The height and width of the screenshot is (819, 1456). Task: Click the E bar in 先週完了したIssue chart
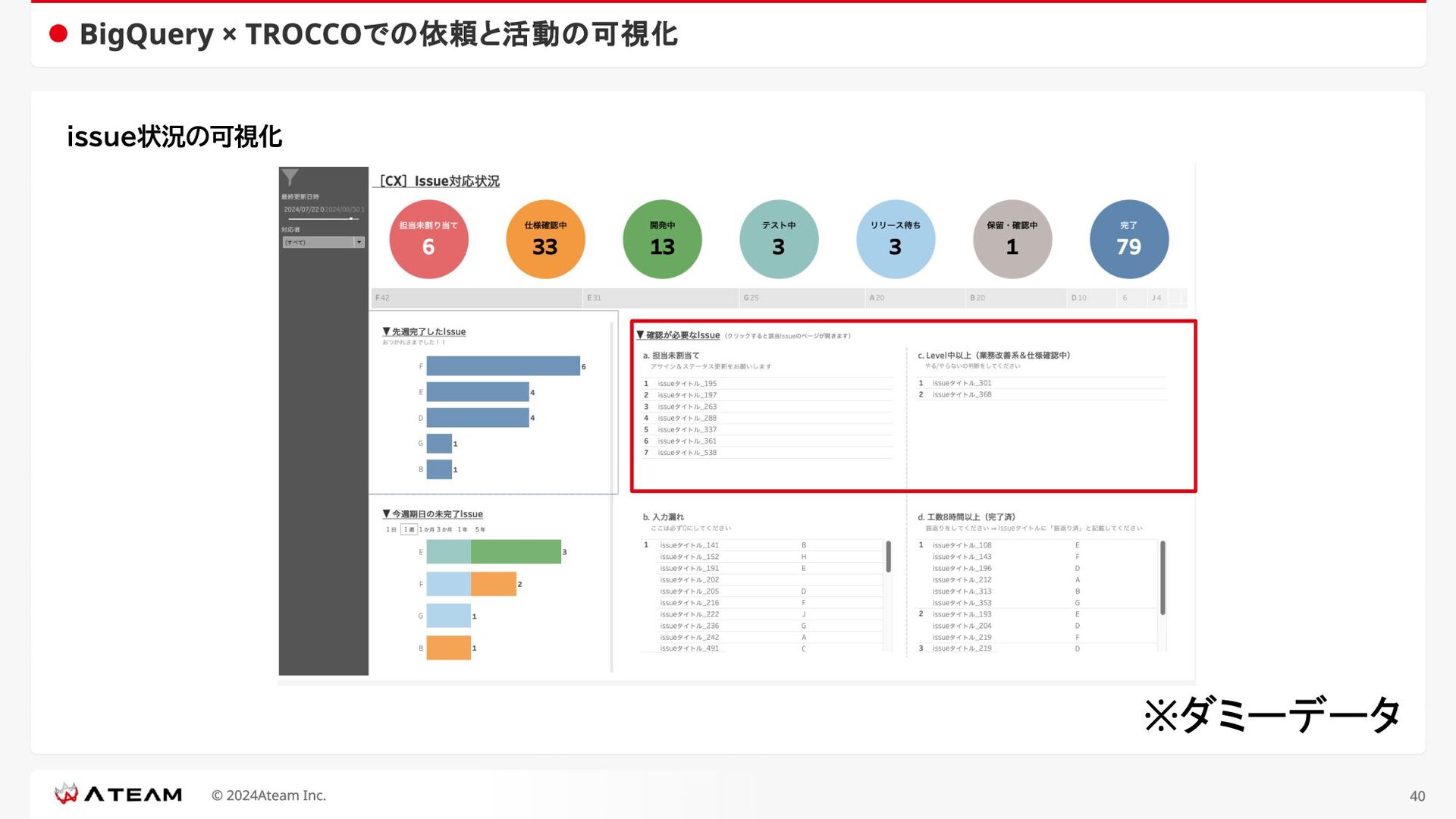[478, 392]
